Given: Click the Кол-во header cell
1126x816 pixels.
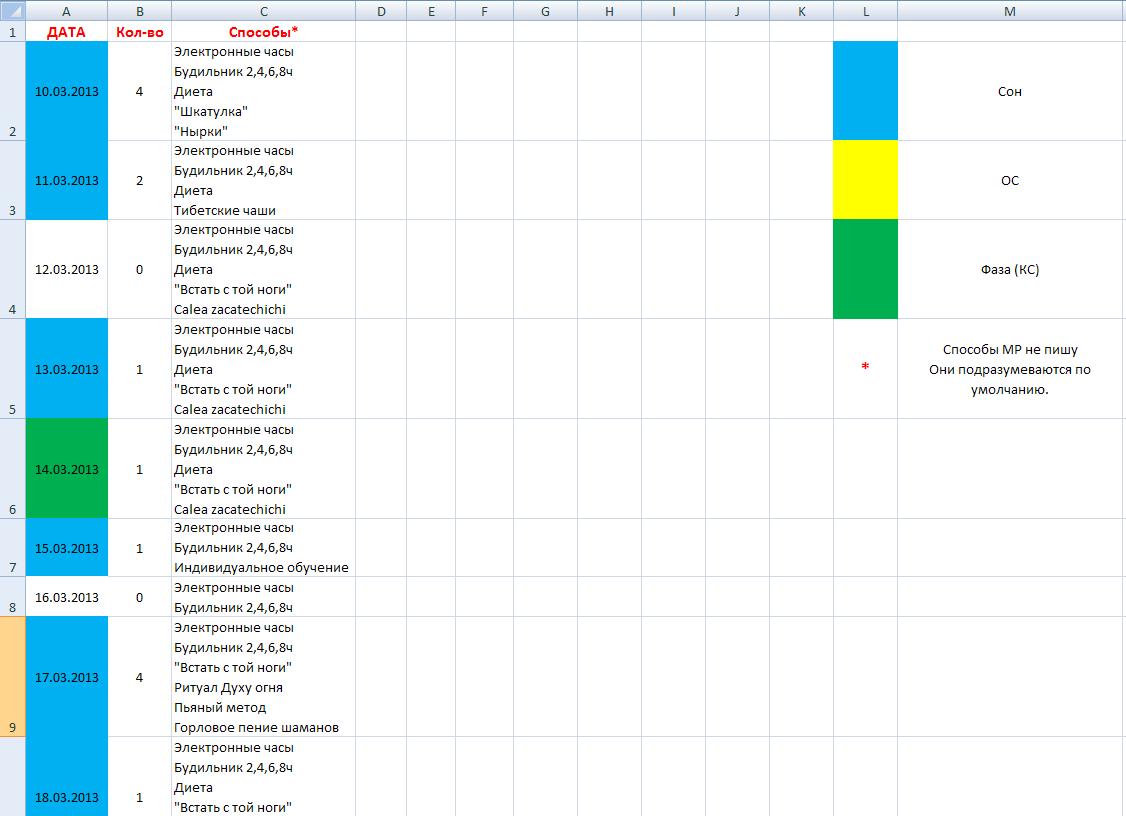Looking at the screenshot, I should (139, 31).
